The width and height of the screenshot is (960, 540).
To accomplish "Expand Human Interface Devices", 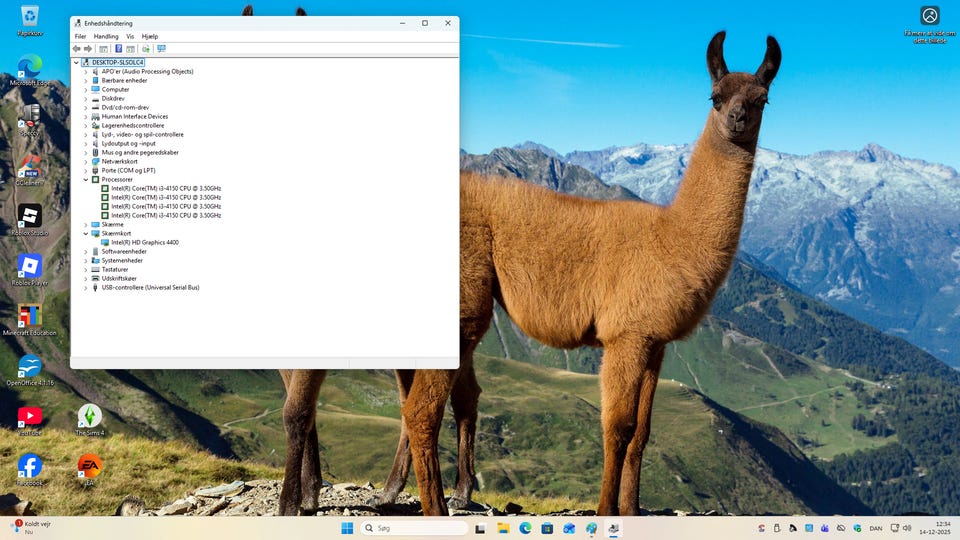I will 86,116.
